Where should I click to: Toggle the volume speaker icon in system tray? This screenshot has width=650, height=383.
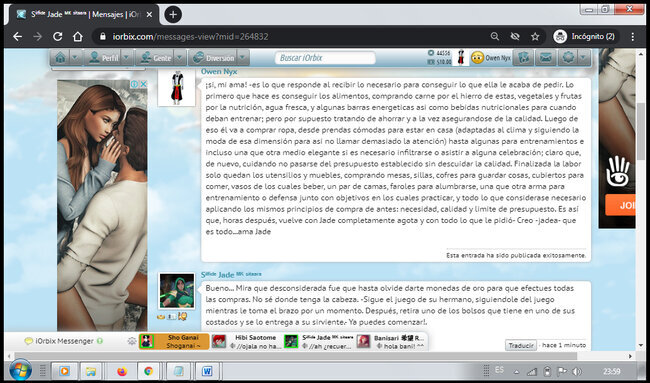[576, 371]
